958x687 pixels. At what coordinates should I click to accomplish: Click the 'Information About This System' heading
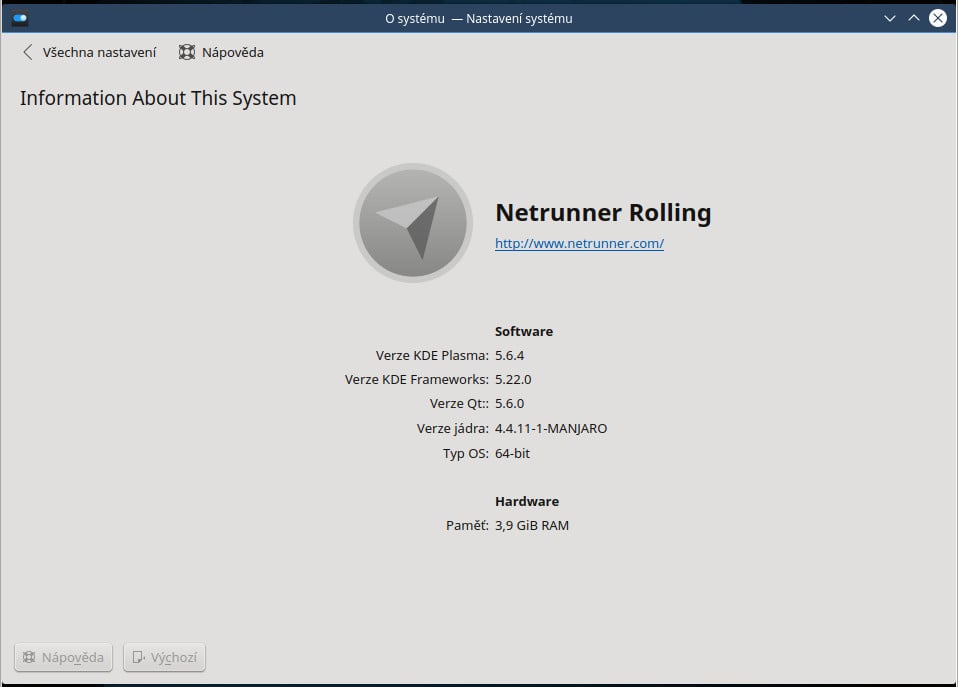click(158, 98)
